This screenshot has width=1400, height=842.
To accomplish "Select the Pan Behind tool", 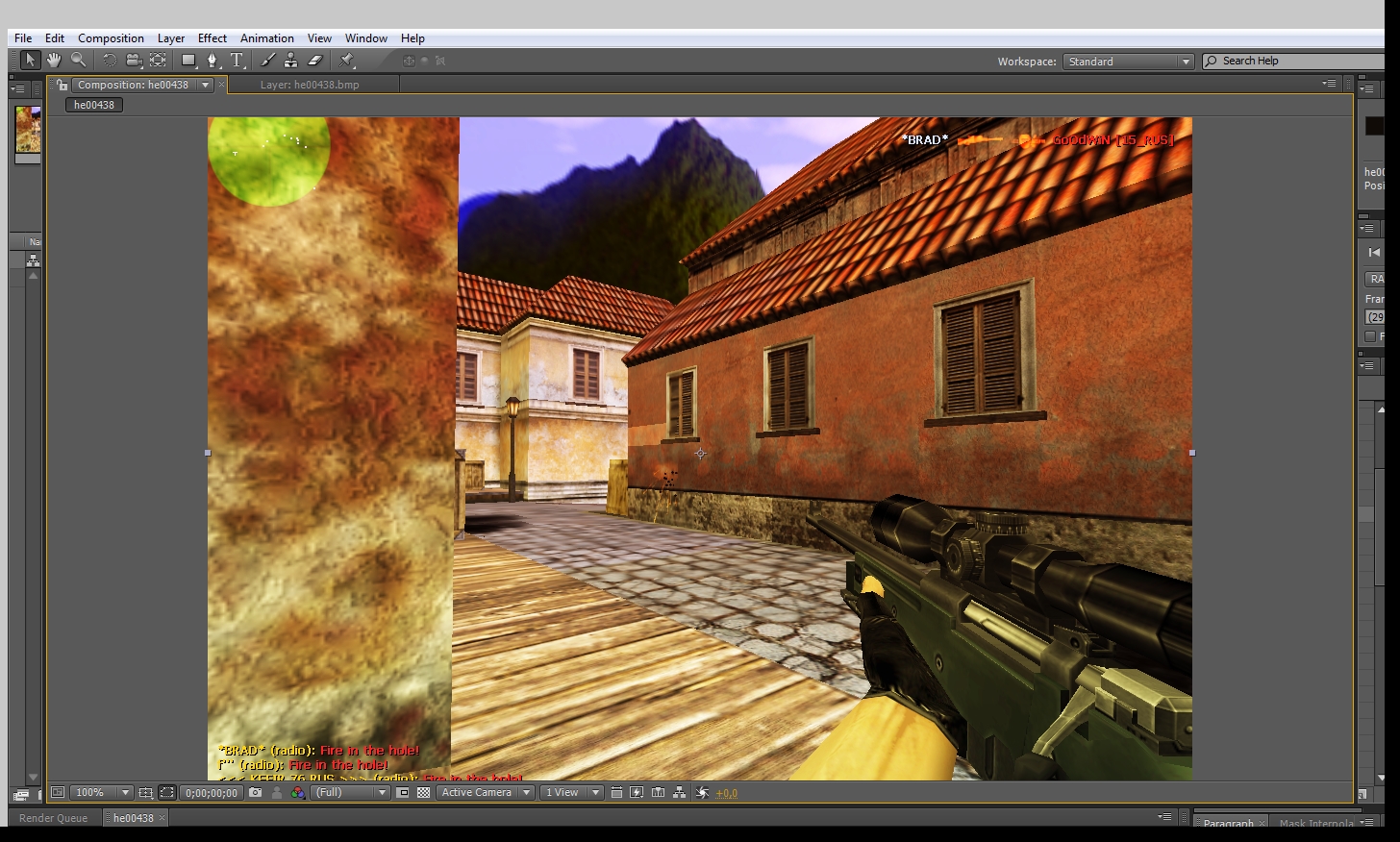I will pyautogui.click(x=158, y=60).
